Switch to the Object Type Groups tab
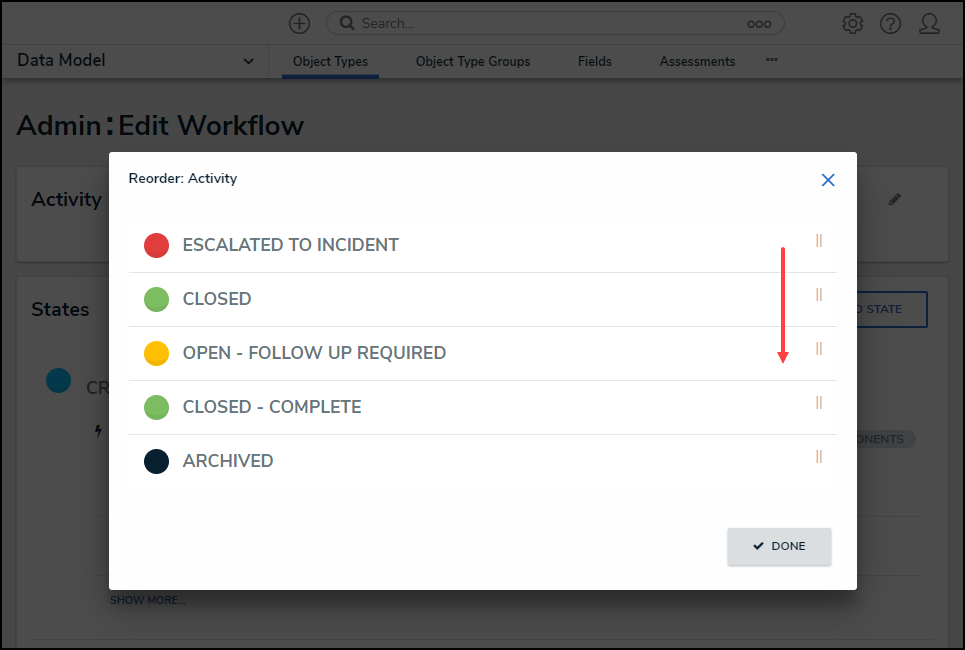The image size is (965, 650). click(473, 62)
